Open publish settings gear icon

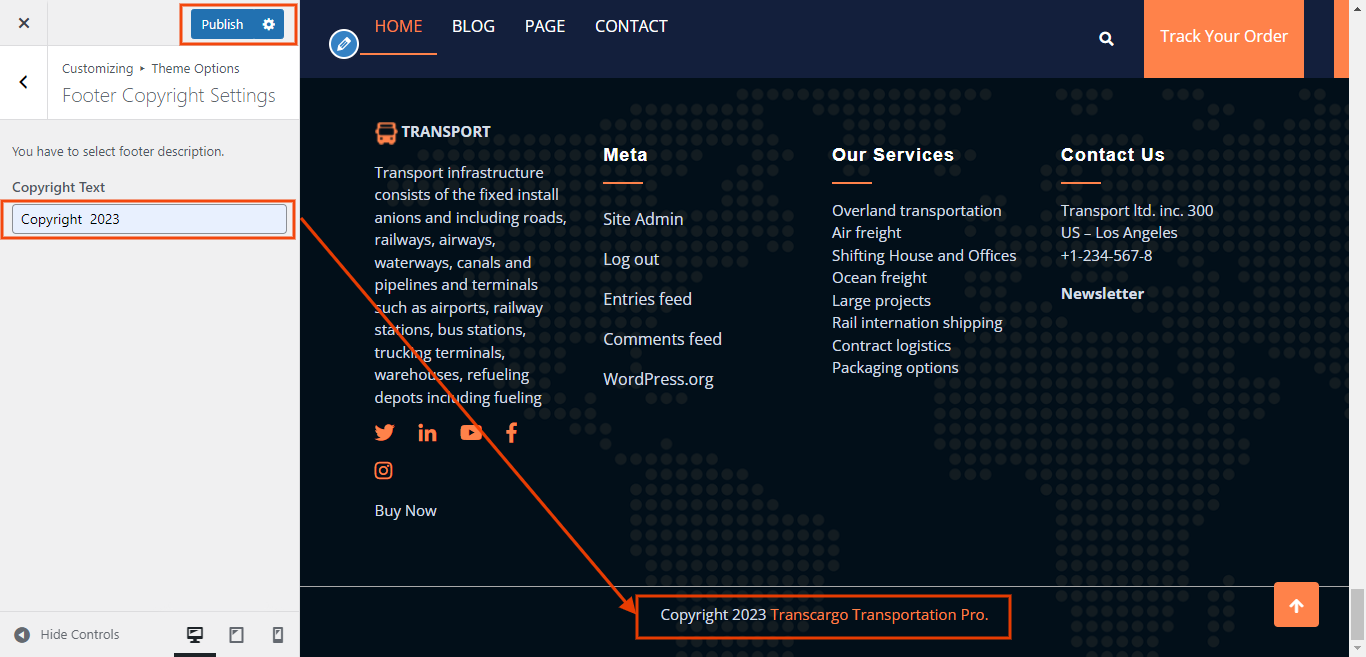coord(268,24)
